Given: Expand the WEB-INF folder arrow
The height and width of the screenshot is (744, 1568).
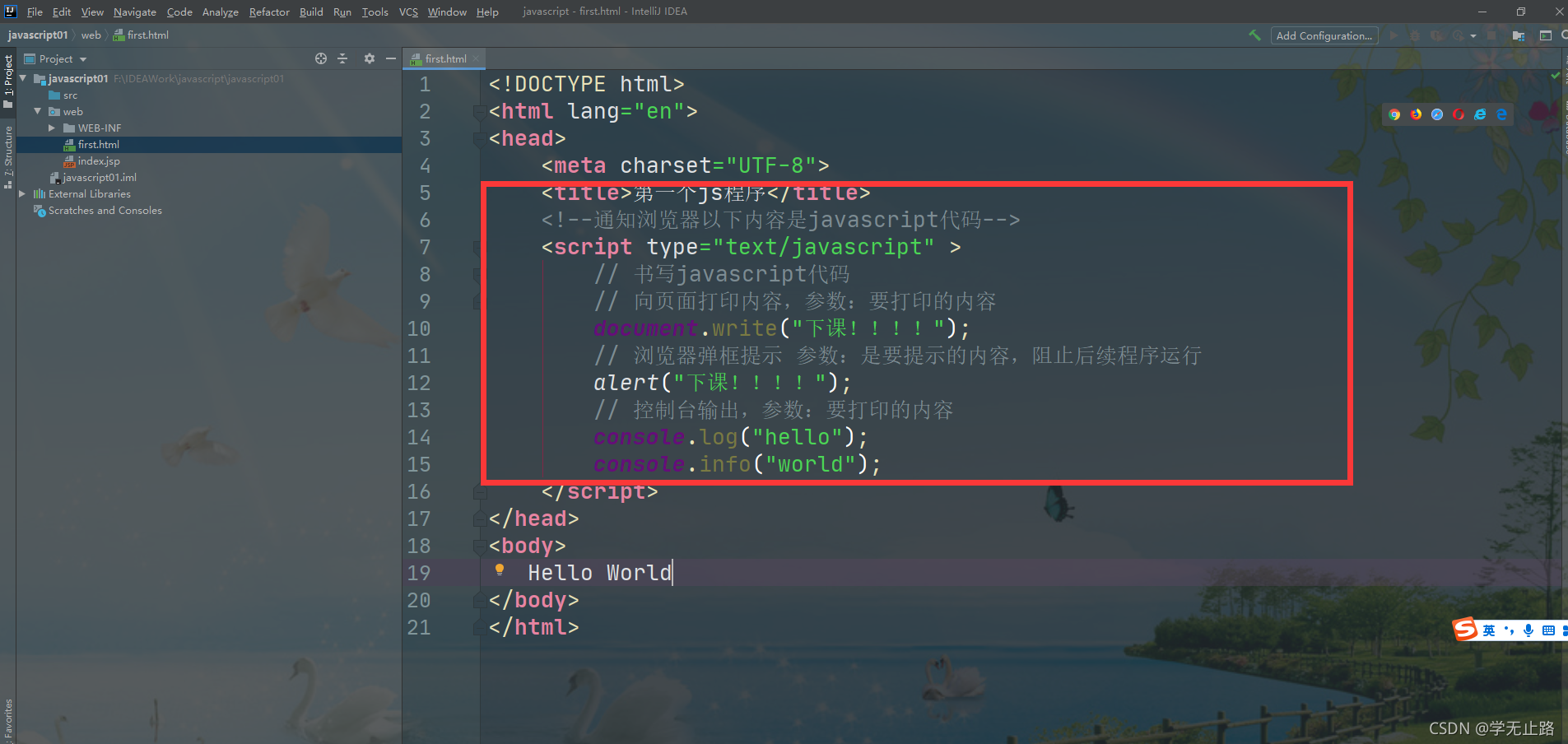Looking at the screenshot, I should click(x=52, y=128).
